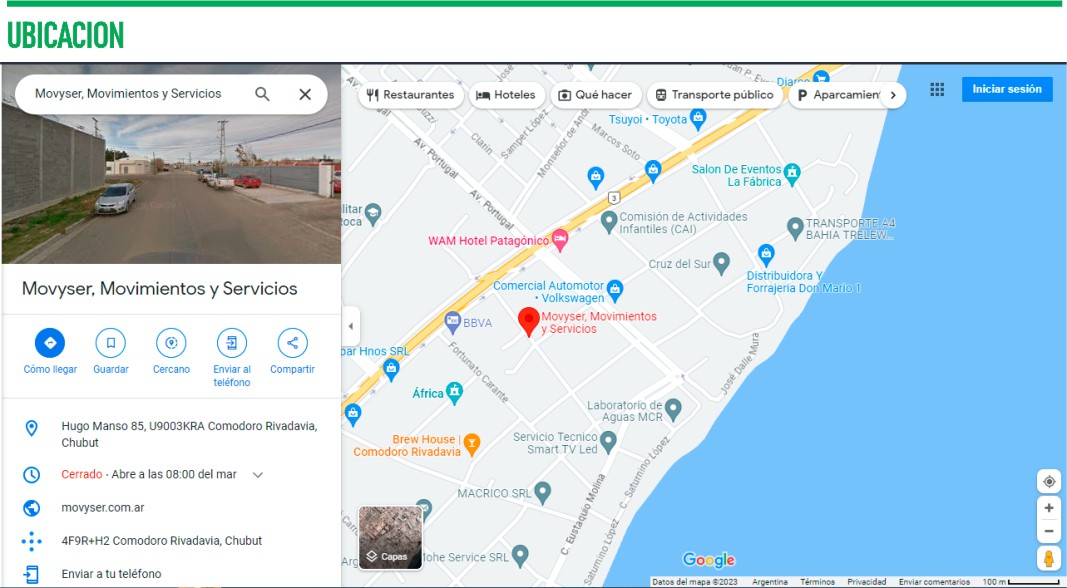Screen dimensions: 1067x588
Task: Click the Comisión de Actividades Infantiles marker
Action: coord(609,221)
